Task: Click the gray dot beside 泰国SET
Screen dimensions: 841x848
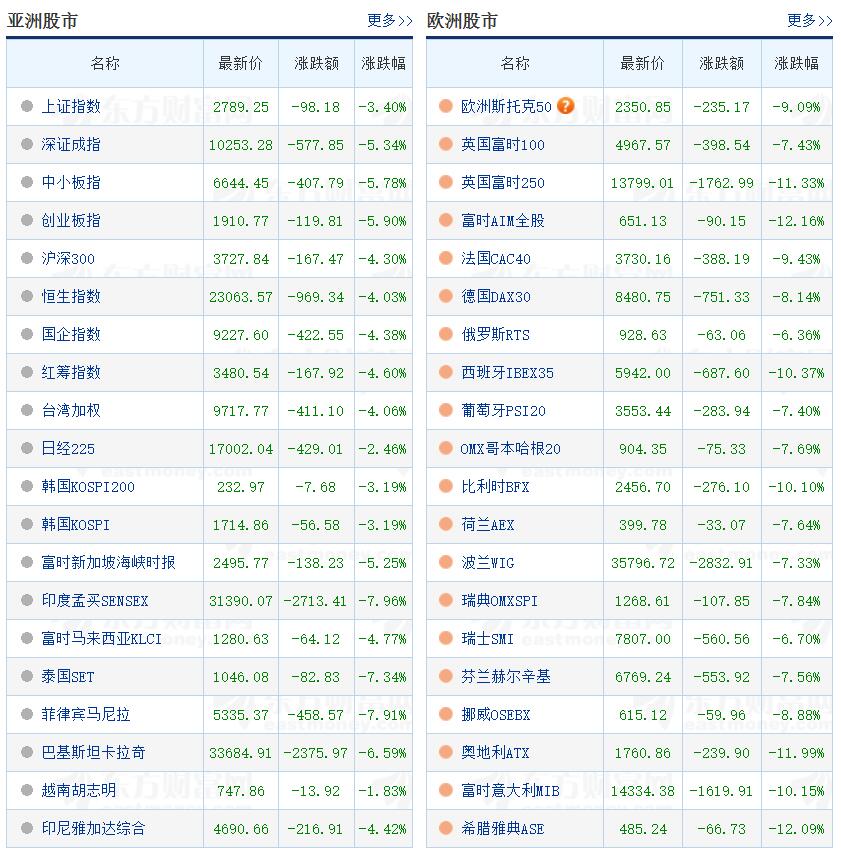Action: (x=27, y=676)
